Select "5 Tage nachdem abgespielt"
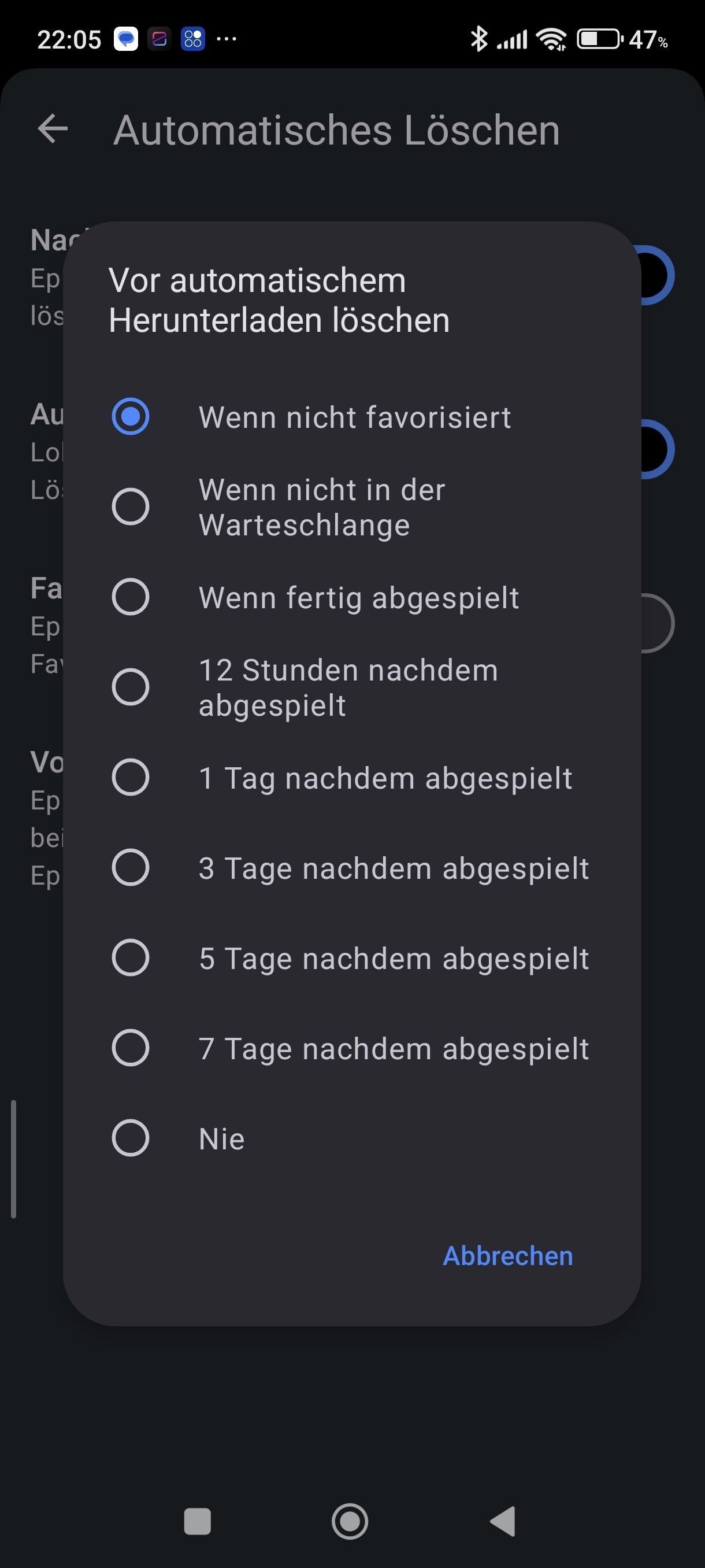This screenshot has height=1568, width=705. [x=131, y=957]
